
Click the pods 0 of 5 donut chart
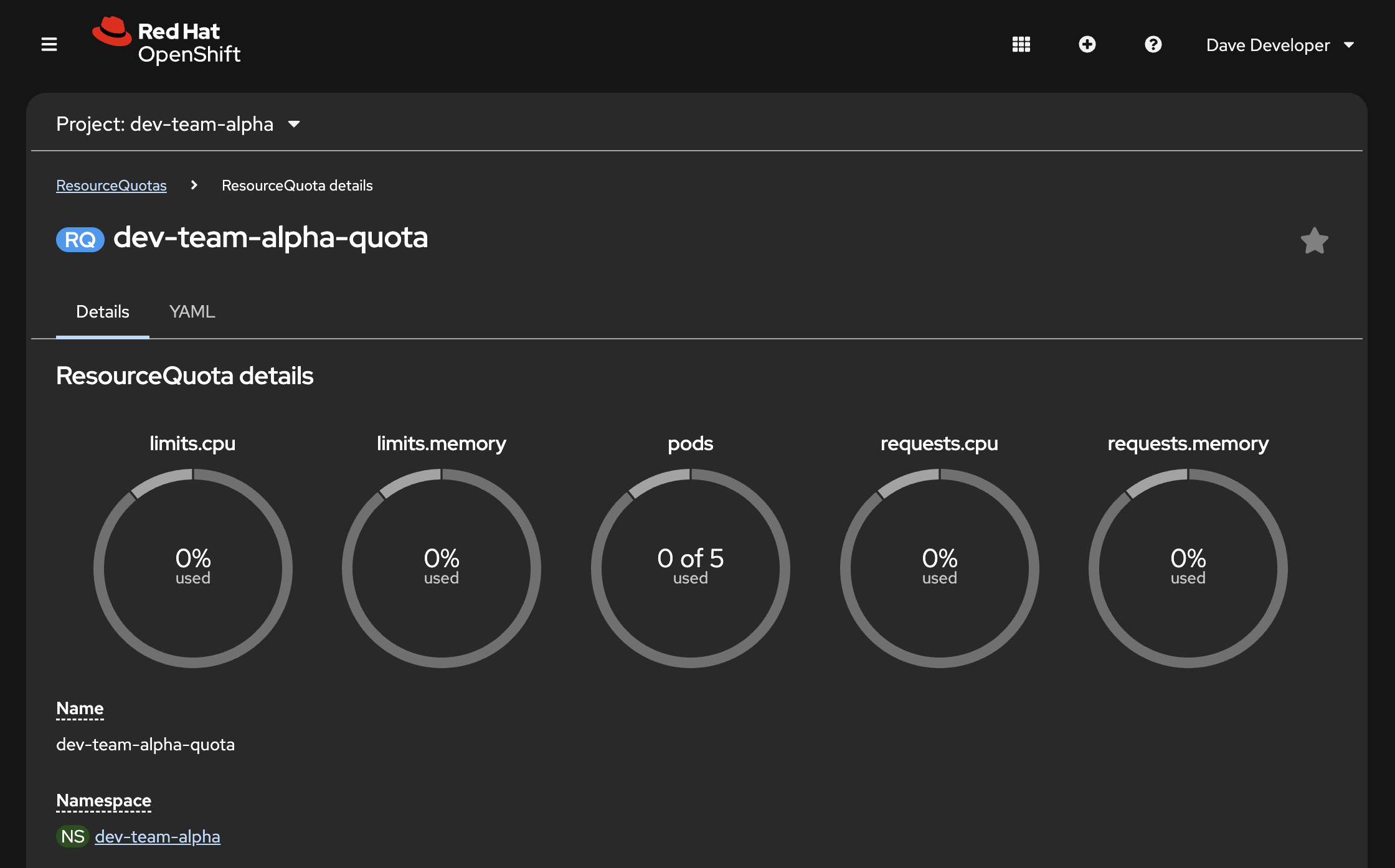click(691, 568)
